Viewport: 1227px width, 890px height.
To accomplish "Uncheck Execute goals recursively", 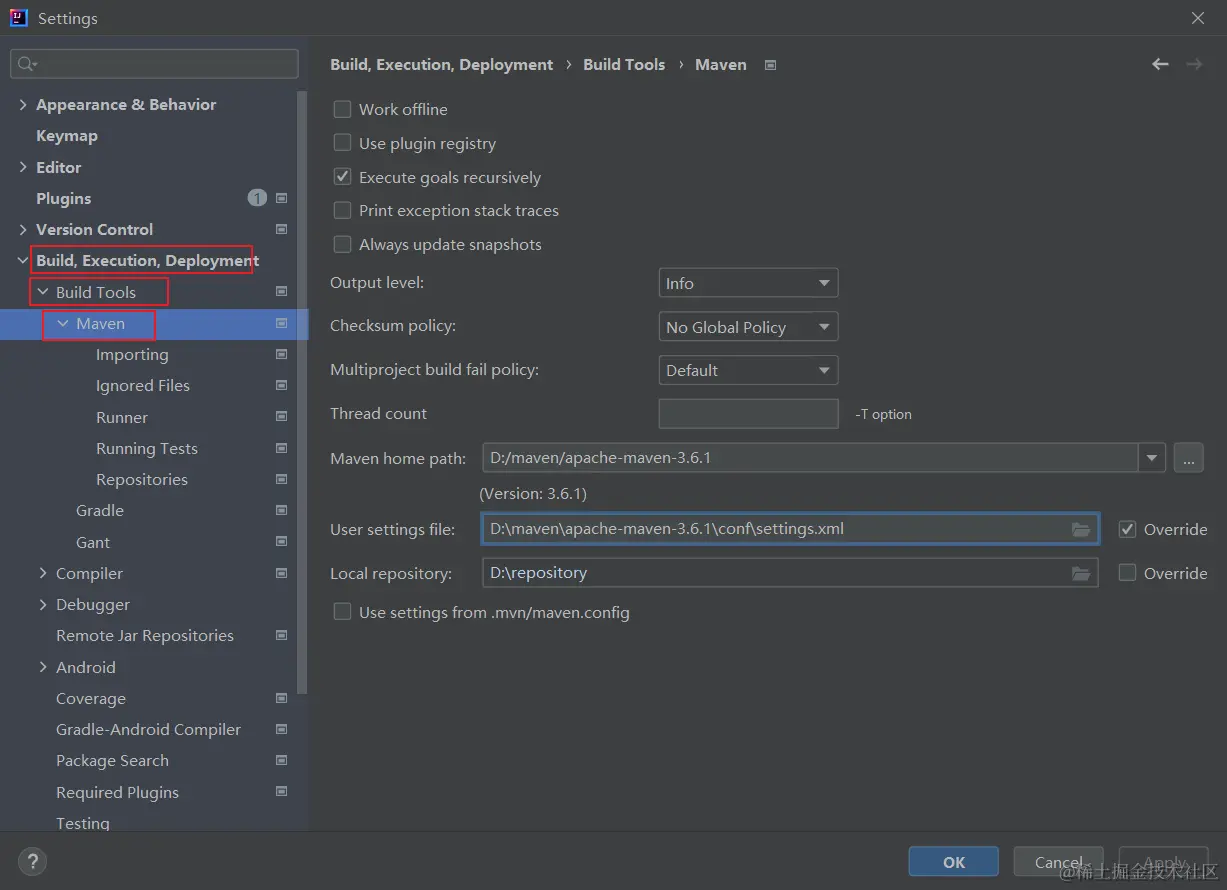I will click(342, 177).
